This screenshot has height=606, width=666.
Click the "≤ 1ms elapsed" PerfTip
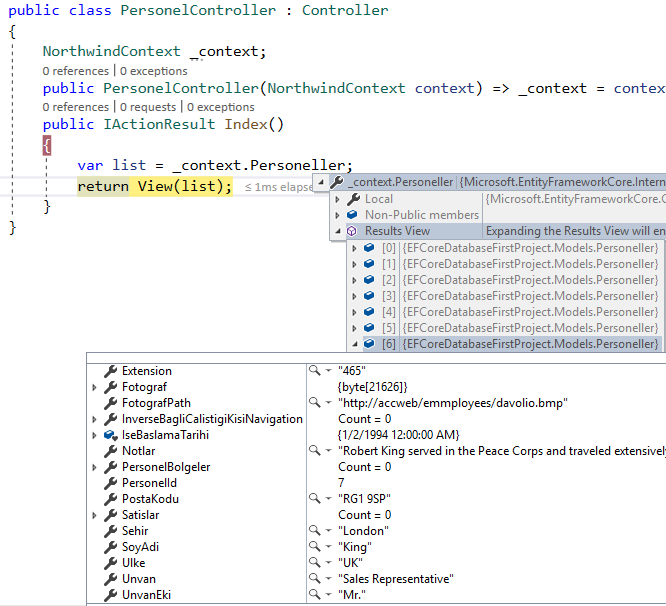(x=278, y=187)
